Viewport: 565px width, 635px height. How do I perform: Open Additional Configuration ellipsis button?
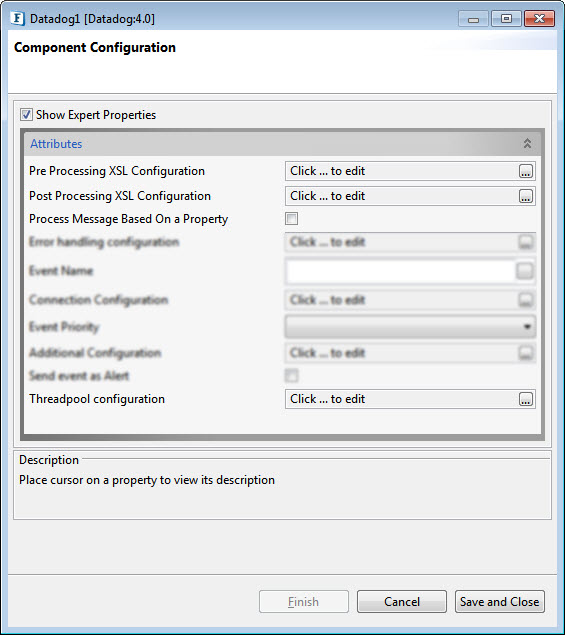526,353
